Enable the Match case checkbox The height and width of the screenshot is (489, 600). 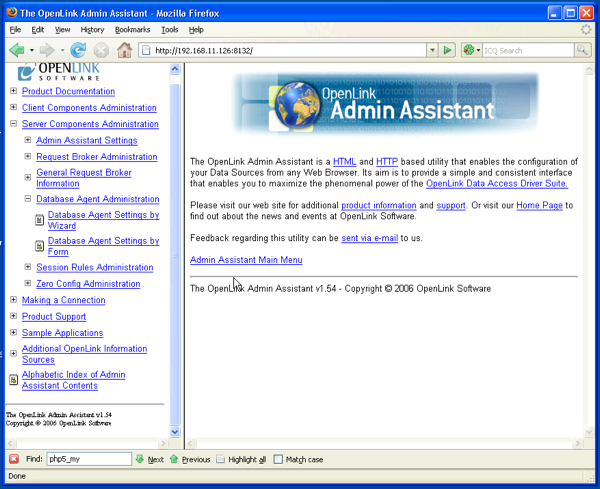pos(278,459)
